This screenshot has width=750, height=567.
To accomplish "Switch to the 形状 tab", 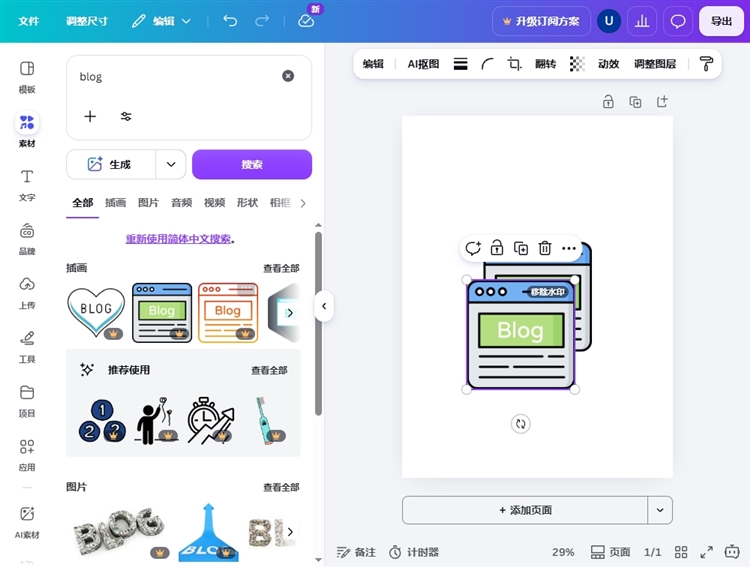I will (x=247, y=203).
